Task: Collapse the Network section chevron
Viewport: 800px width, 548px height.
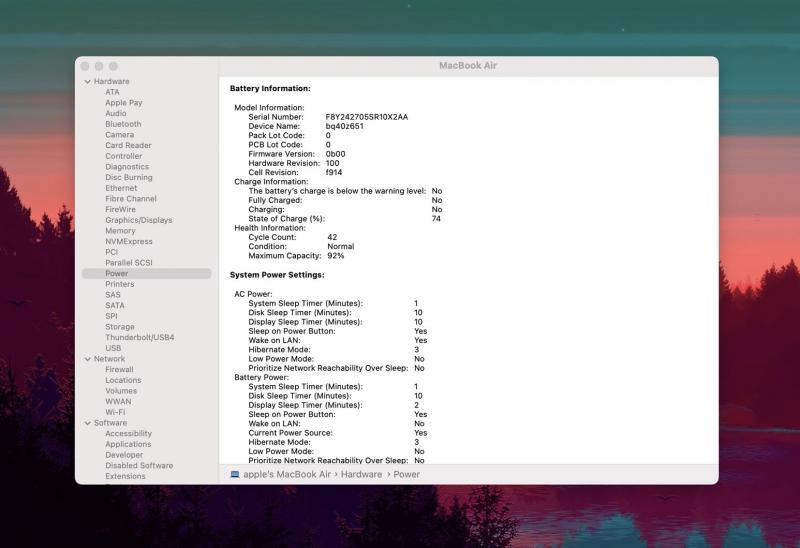Action: pos(88,359)
